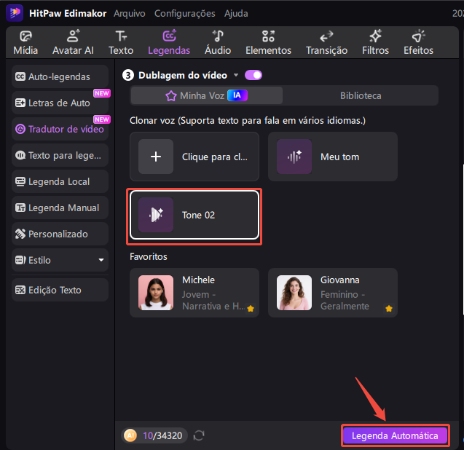Open Personalizado in sidebar

point(60,234)
